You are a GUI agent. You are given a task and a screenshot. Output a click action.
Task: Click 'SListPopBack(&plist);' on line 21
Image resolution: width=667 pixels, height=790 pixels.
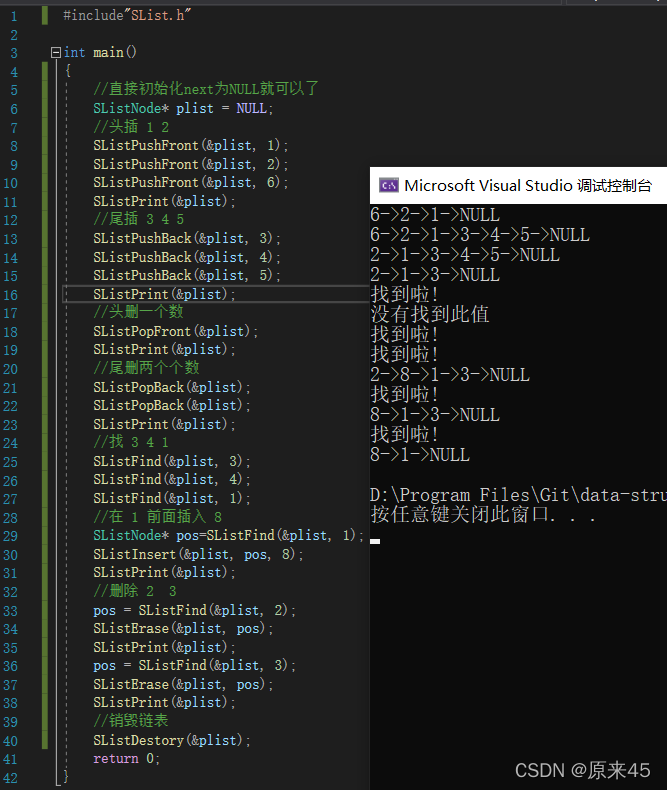pyautogui.click(x=172, y=387)
